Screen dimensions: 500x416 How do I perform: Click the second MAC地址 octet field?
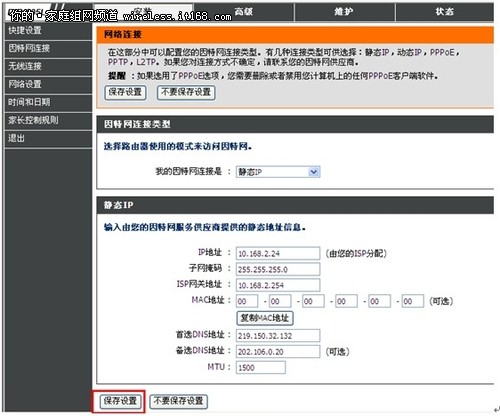(280, 301)
